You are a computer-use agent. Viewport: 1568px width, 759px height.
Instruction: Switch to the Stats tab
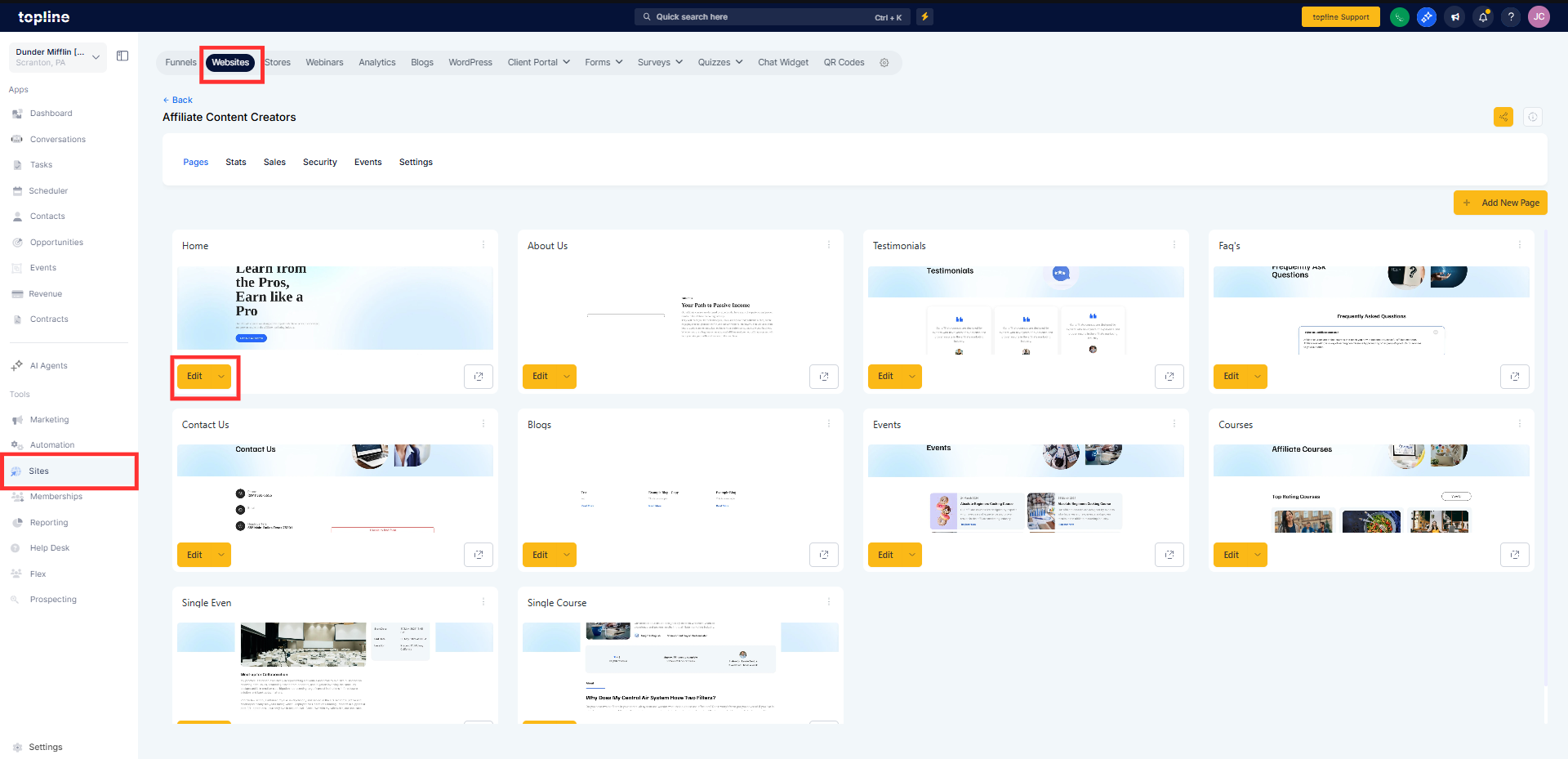[236, 163]
